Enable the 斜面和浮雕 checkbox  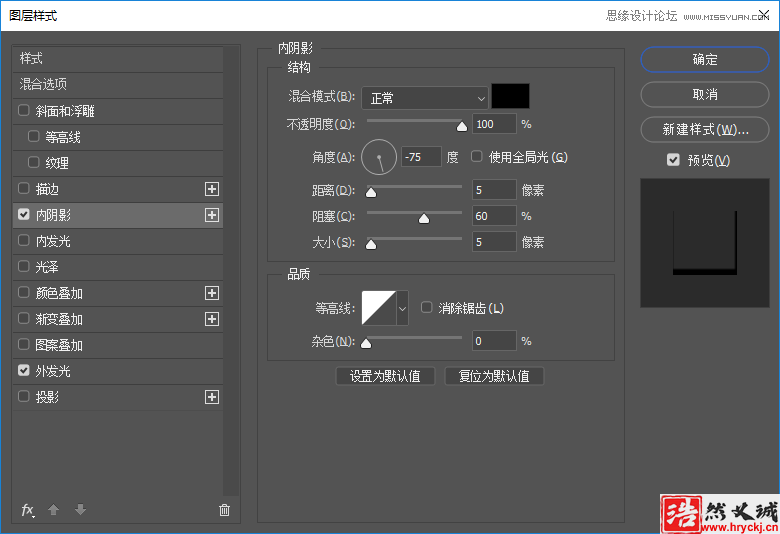pos(23,110)
